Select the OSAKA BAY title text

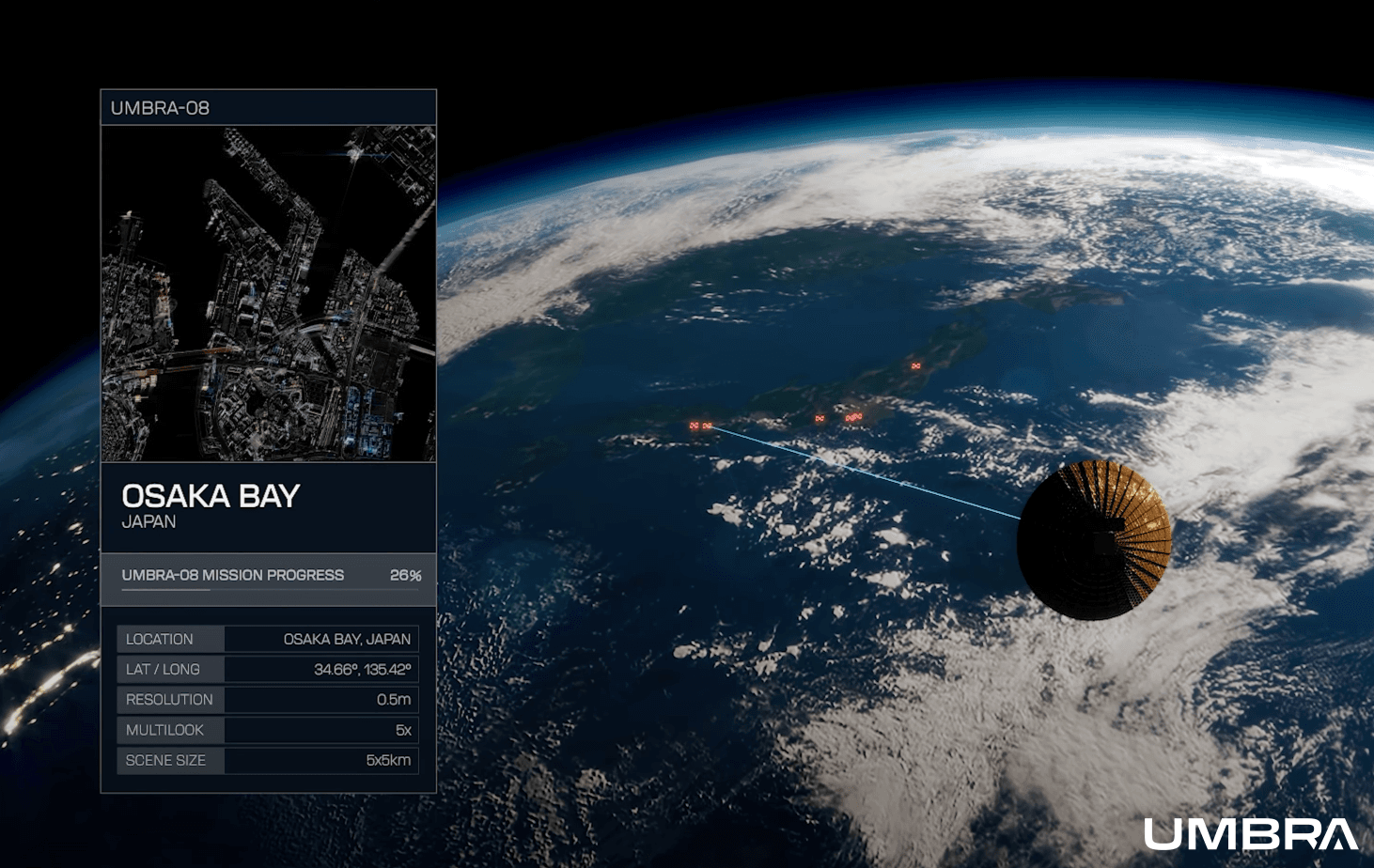(x=211, y=496)
